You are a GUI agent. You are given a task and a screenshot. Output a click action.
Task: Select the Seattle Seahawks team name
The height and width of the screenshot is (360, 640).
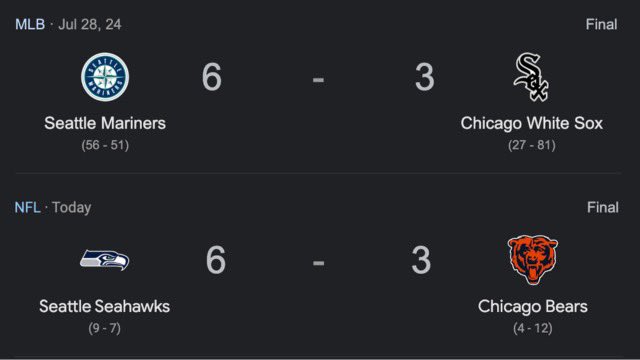click(x=104, y=307)
